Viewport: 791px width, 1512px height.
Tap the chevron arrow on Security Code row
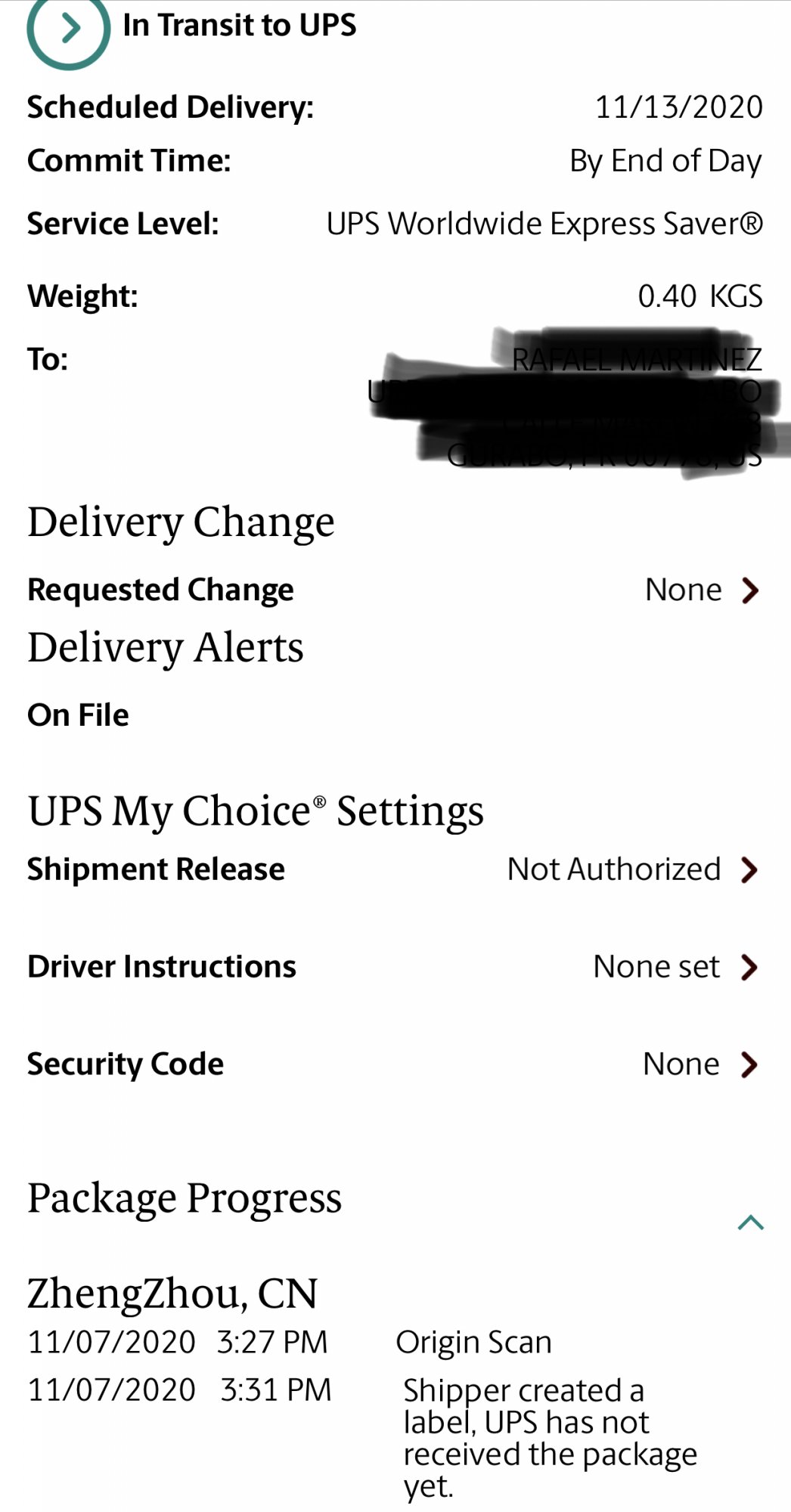tap(749, 1064)
